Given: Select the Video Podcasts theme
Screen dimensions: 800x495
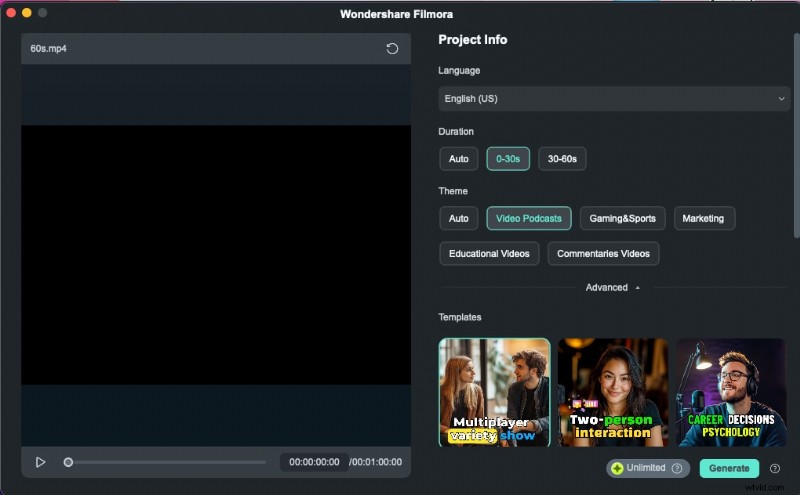Looking at the screenshot, I should pos(529,218).
